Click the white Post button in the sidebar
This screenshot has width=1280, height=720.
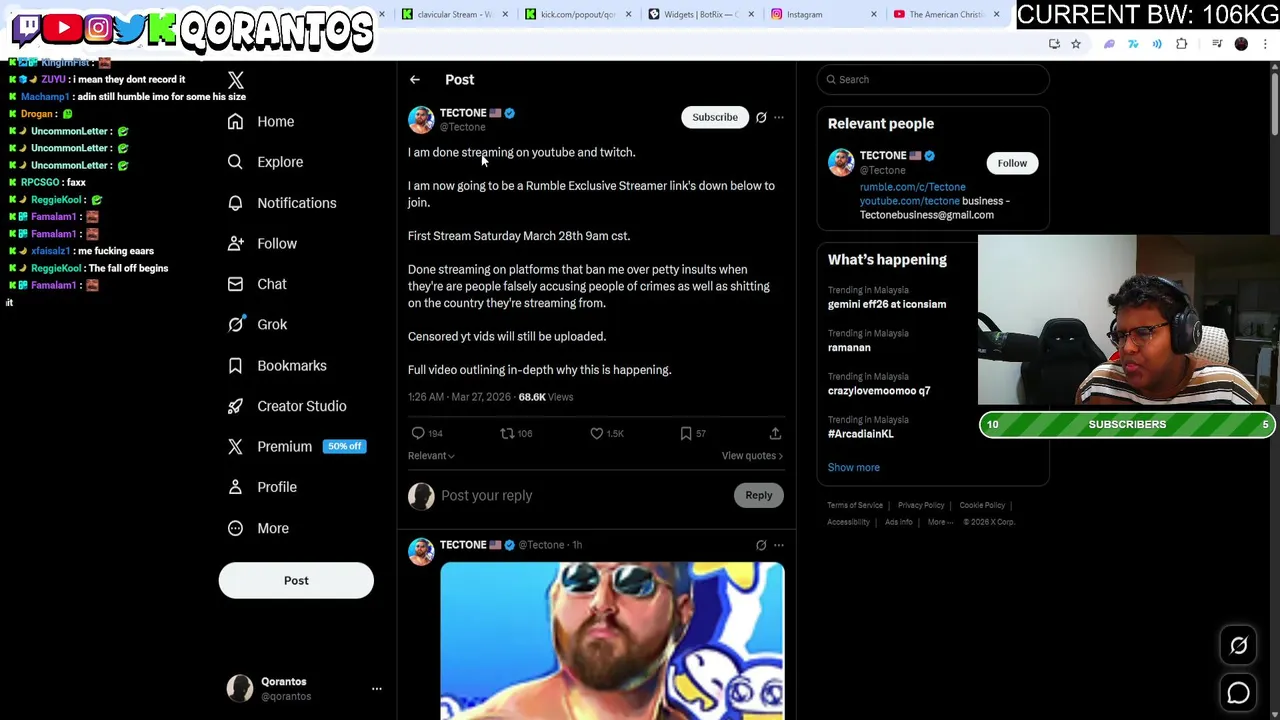pyautogui.click(x=296, y=580)
